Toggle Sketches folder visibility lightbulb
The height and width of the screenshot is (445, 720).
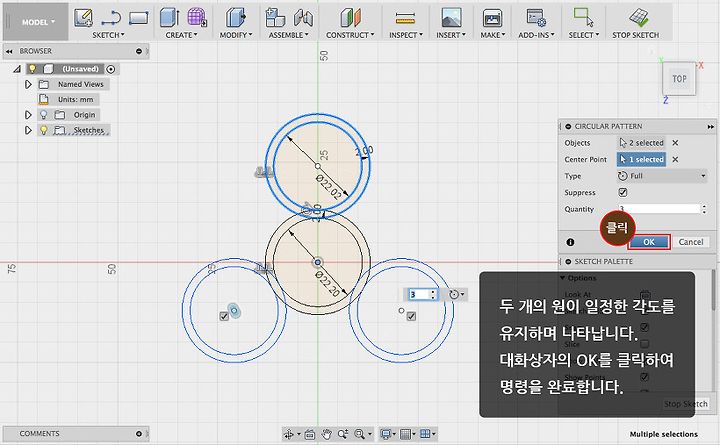(44, 130)
